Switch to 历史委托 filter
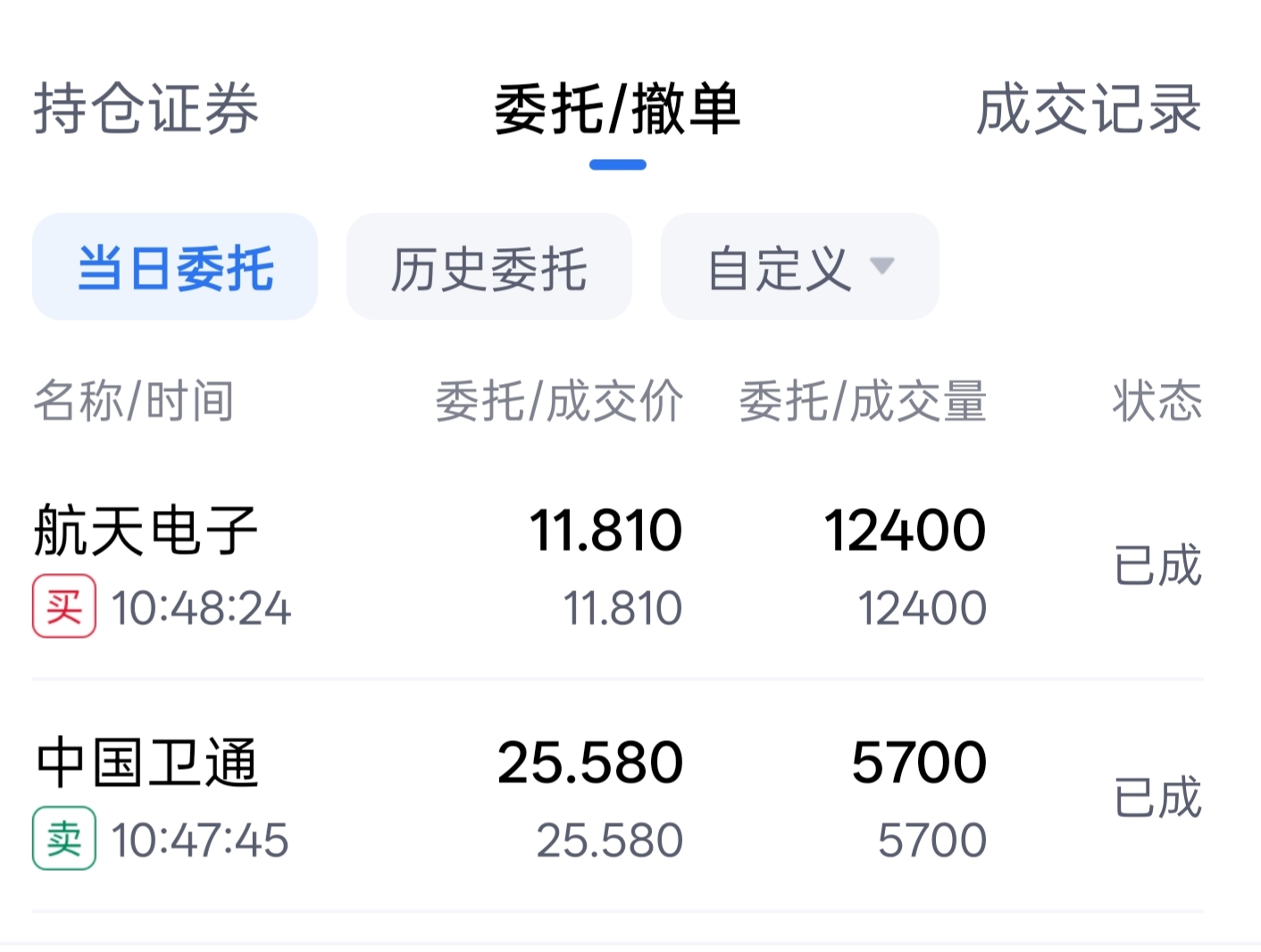The width and height of the screenshot is (1261, 952). [x=489, y=267]
